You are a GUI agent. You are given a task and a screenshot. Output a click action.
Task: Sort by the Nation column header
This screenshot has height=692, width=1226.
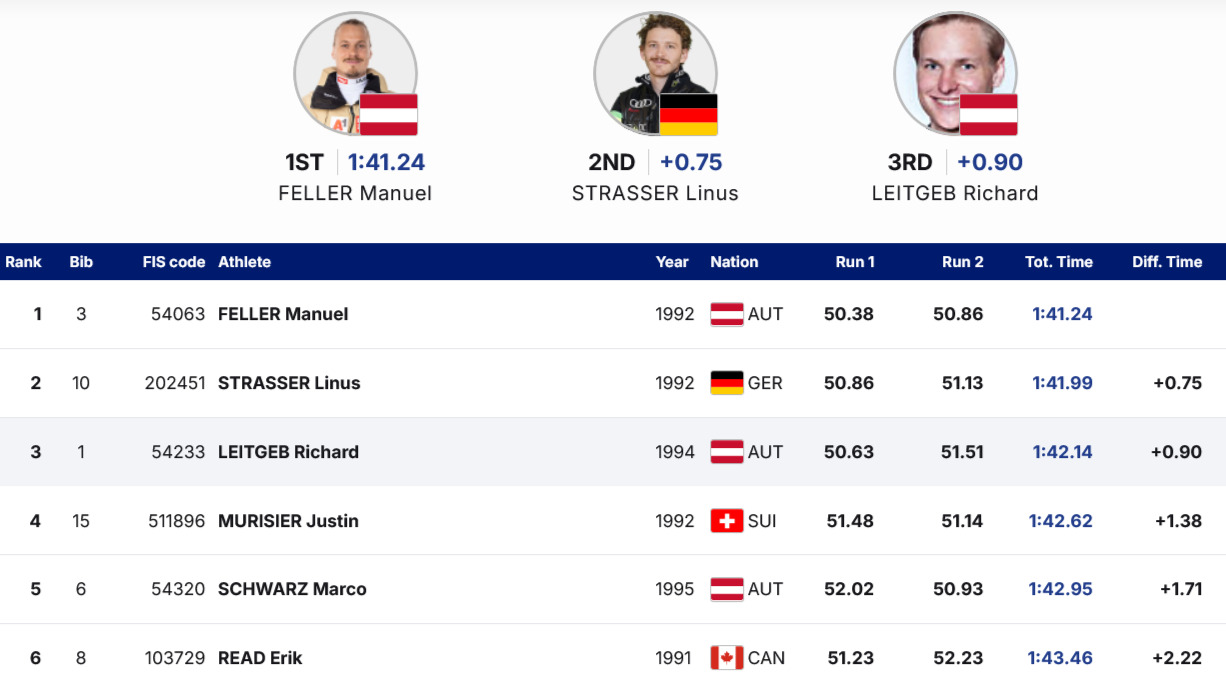(734, 262)
